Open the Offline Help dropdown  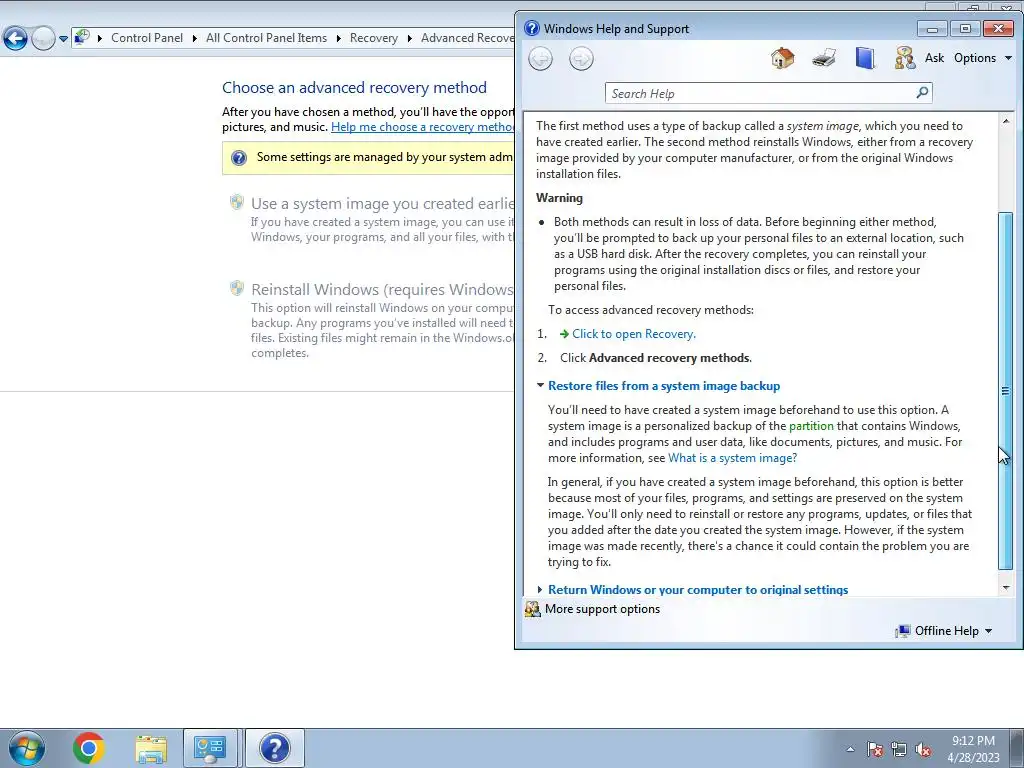point(953,631)
